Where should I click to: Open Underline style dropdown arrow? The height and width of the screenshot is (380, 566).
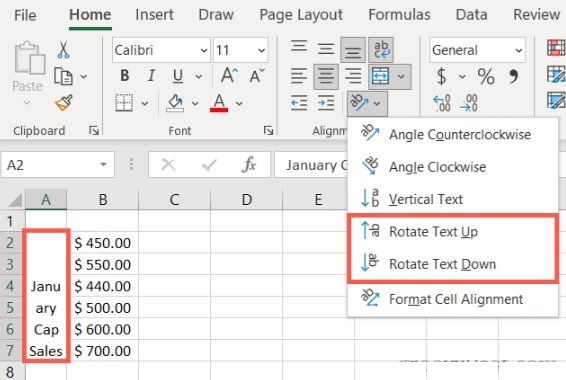coord(199,77)
